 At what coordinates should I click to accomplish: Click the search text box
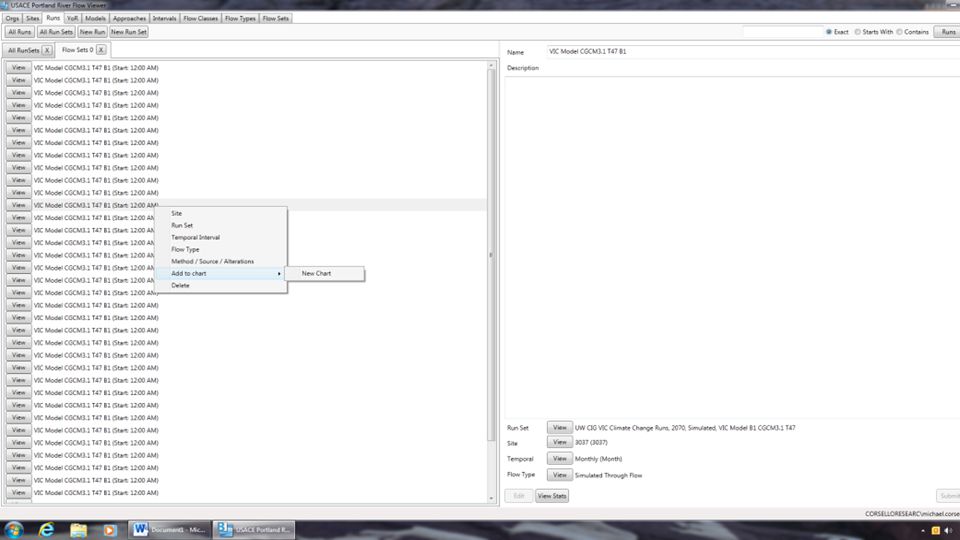pos(782,32)
